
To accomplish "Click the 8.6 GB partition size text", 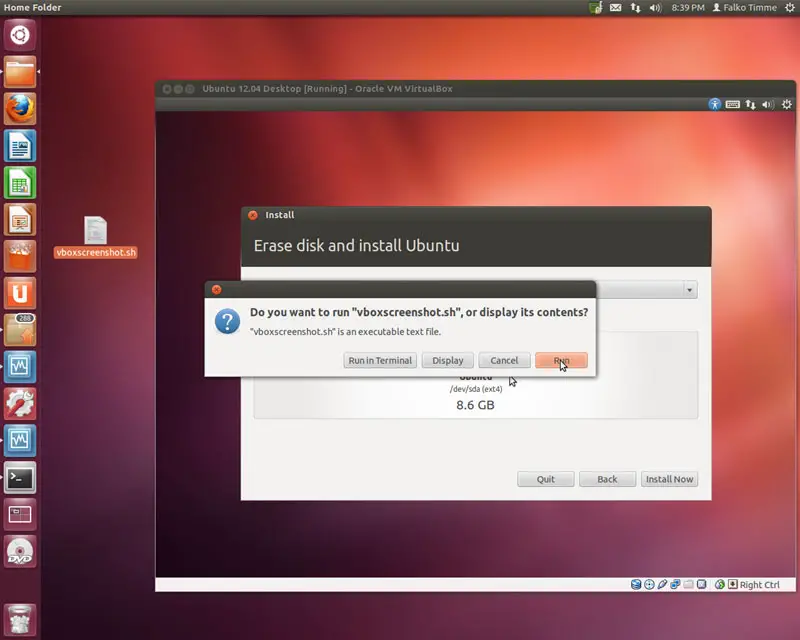I will coord(475,405).
